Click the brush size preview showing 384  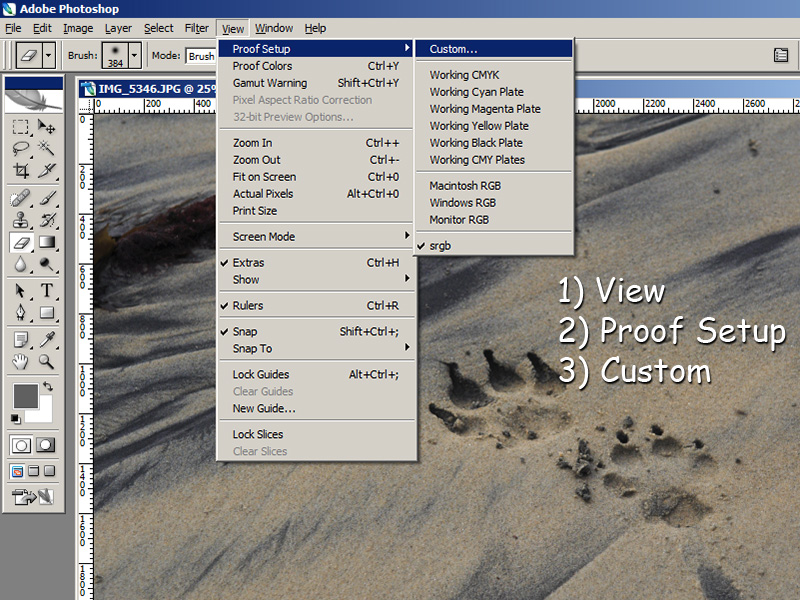pos(115,55)
